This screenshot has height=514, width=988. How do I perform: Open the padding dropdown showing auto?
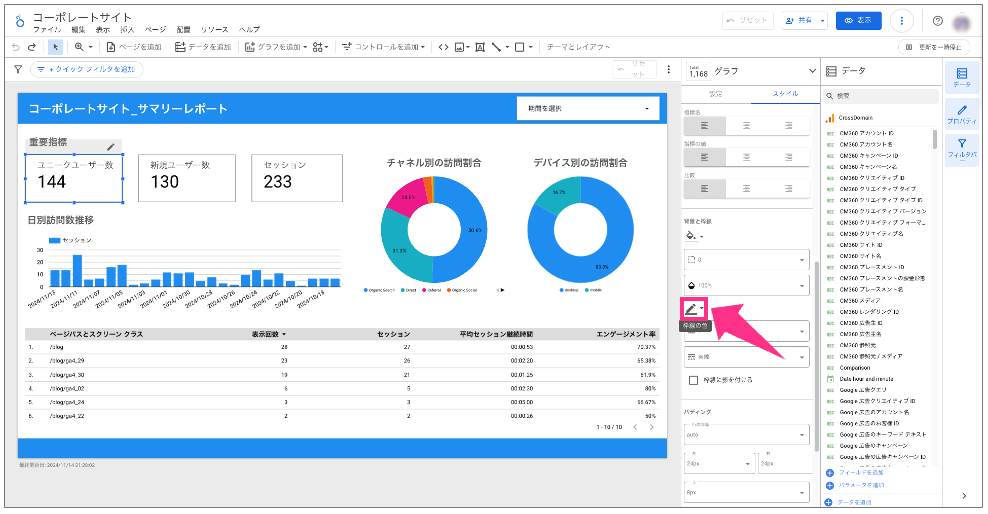(747, 435)
